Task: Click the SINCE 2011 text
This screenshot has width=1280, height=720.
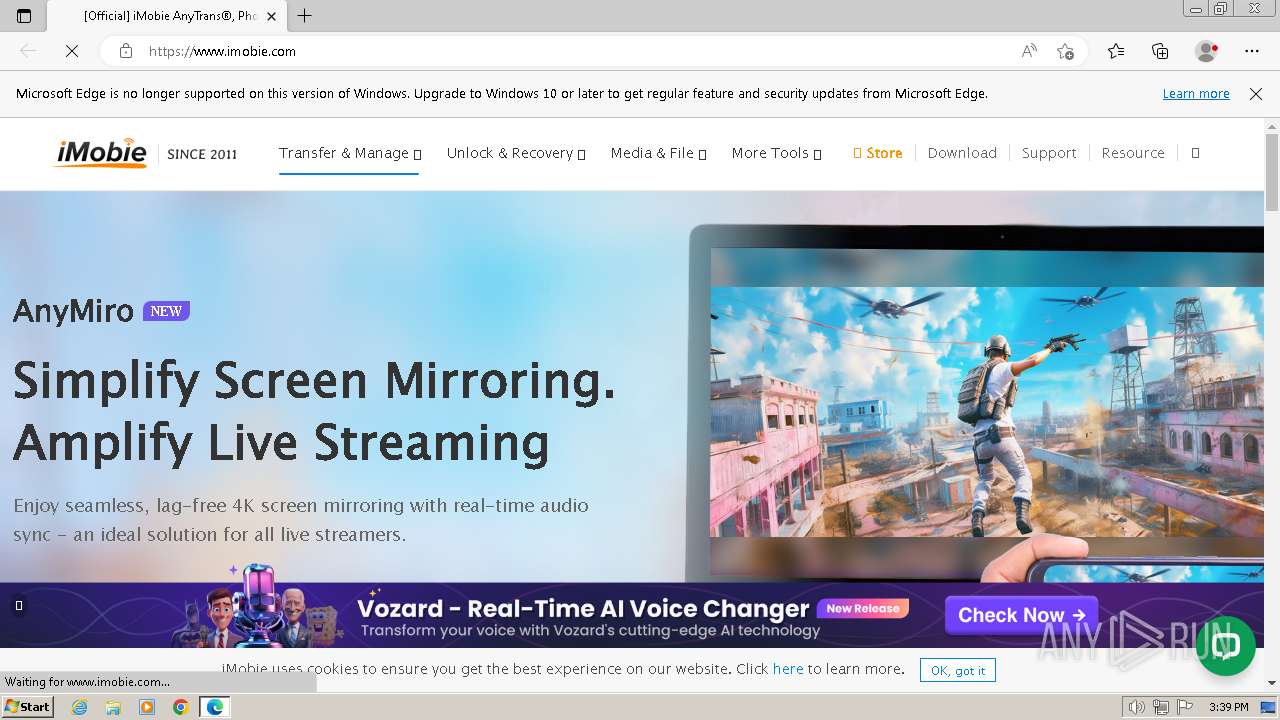Action: tap(202, 154)
